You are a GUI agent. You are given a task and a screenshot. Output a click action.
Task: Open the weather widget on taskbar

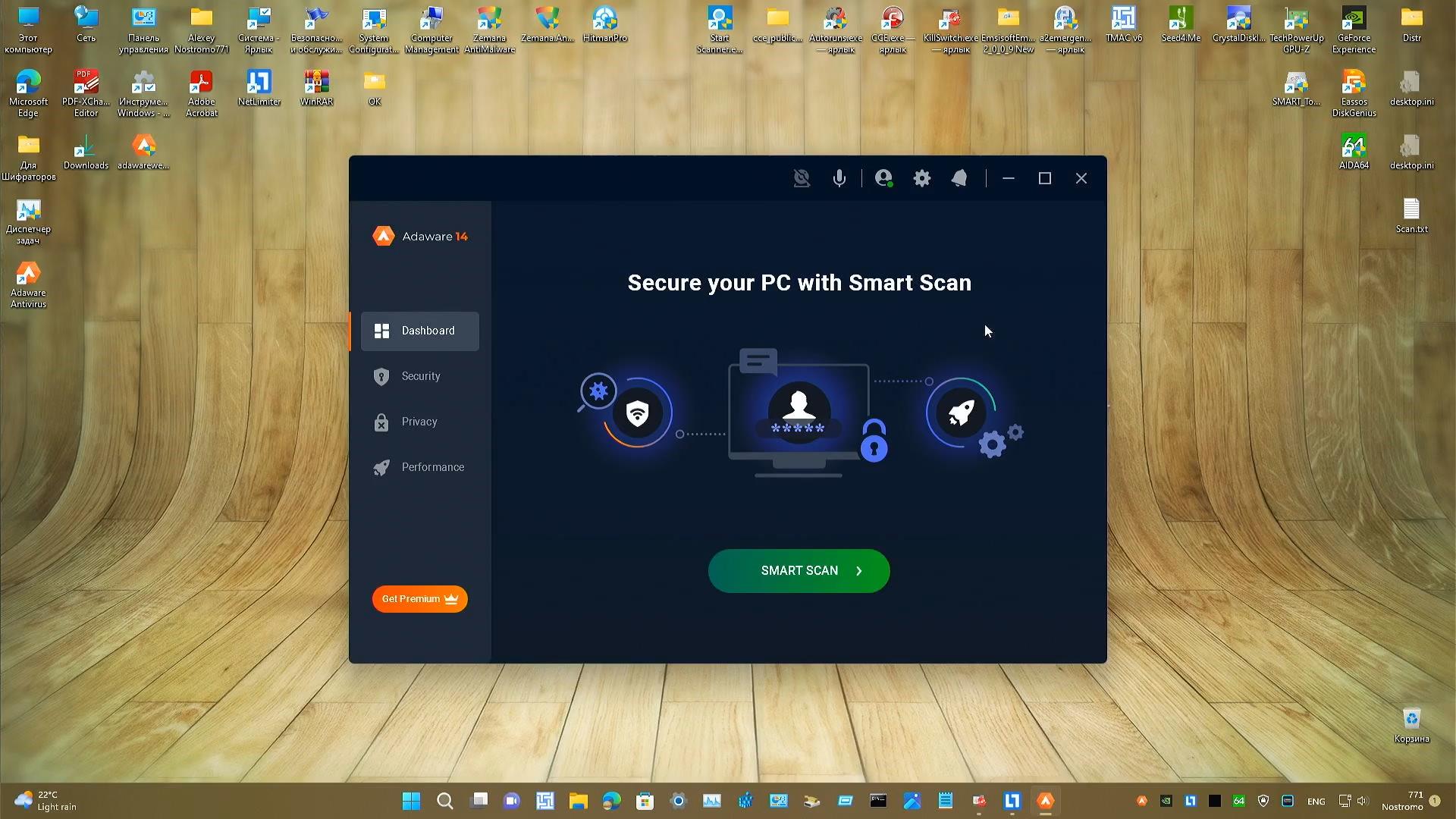(x=45, y=801)
